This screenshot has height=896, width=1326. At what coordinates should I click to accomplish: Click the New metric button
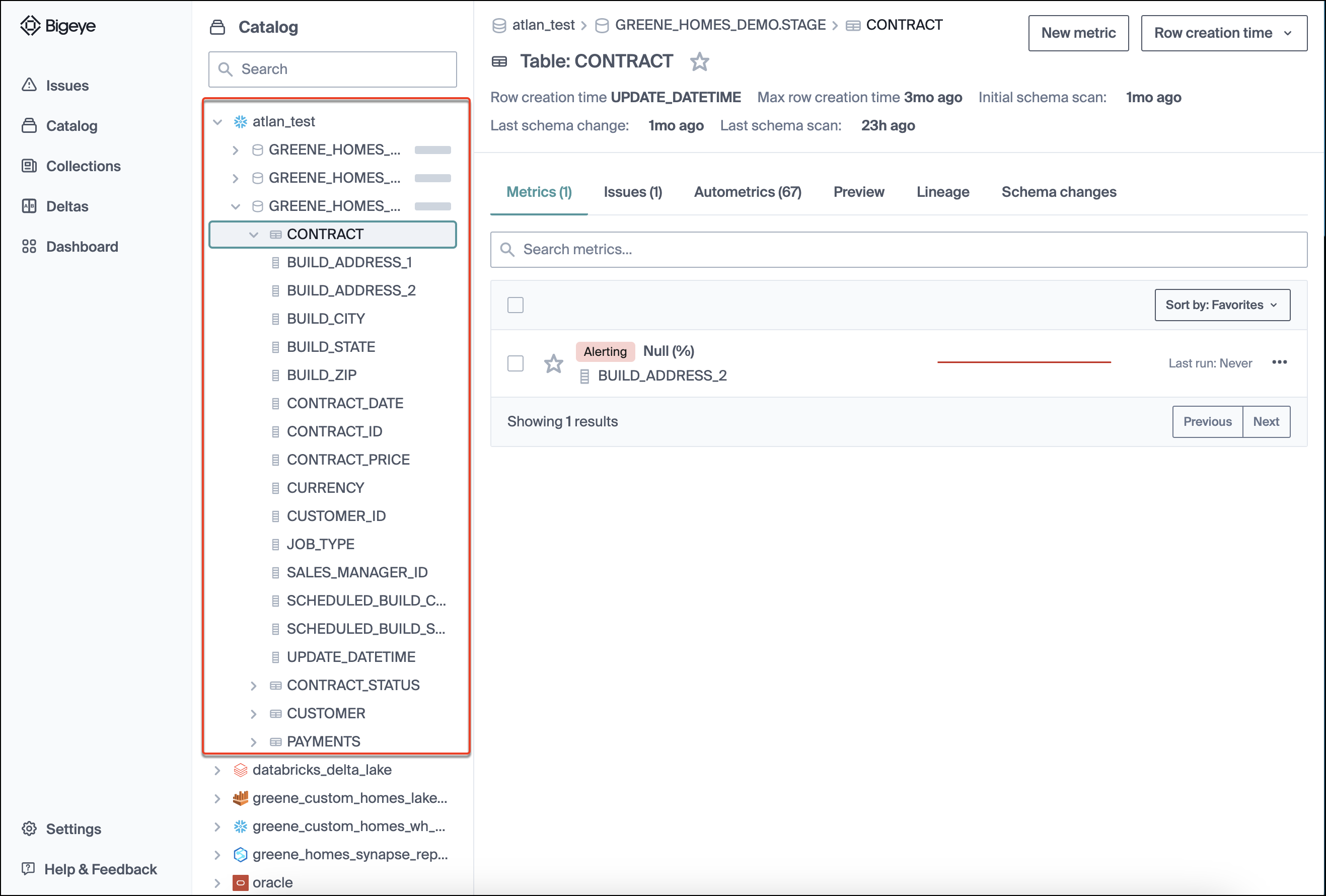(1078, 33)
